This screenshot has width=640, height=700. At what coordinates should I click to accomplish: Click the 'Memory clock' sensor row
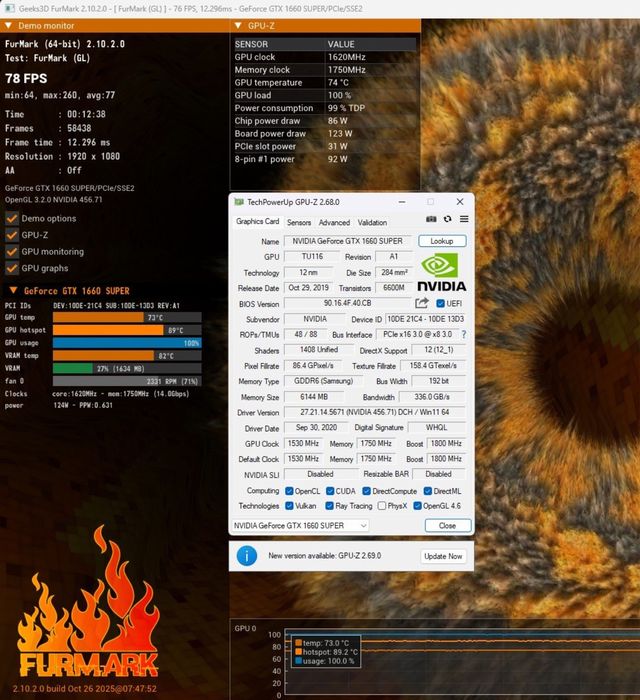(x=325, y=70)
